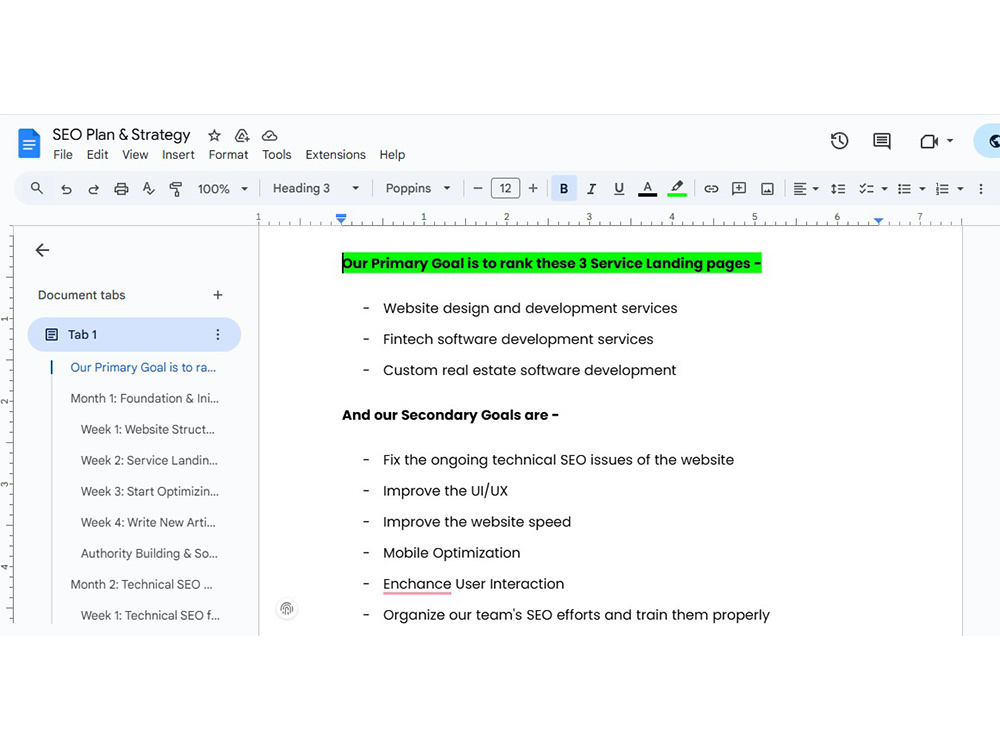The image size is (1000, 750).
Task: Open the View menu
Action: pyautogui.click(x=135, y=154)
